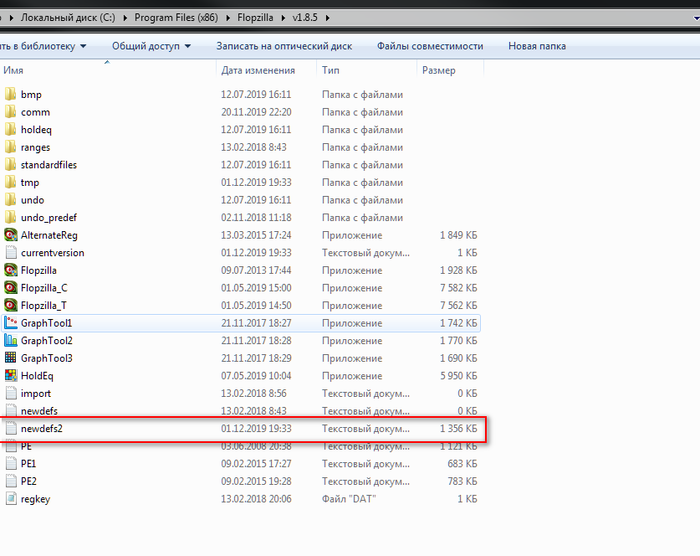Click the GraphTool2 file name

pyautogui.click(x=46, y=340)
